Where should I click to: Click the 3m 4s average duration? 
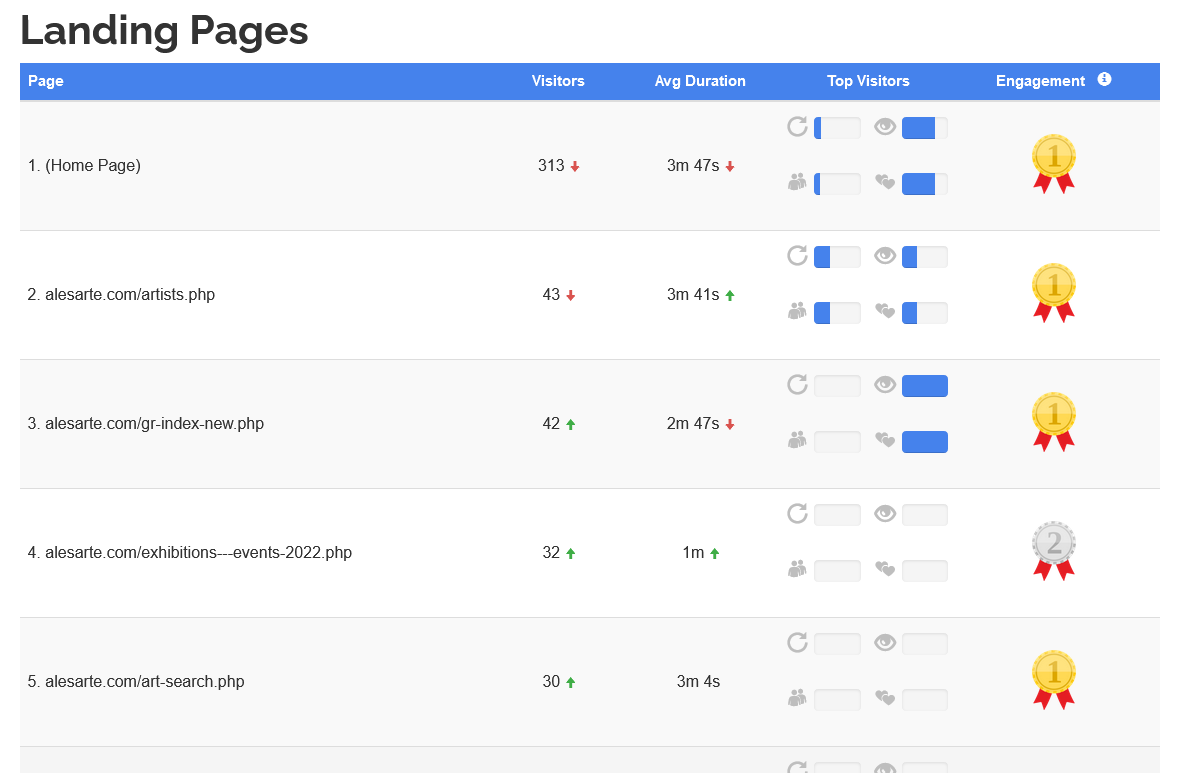698,681
